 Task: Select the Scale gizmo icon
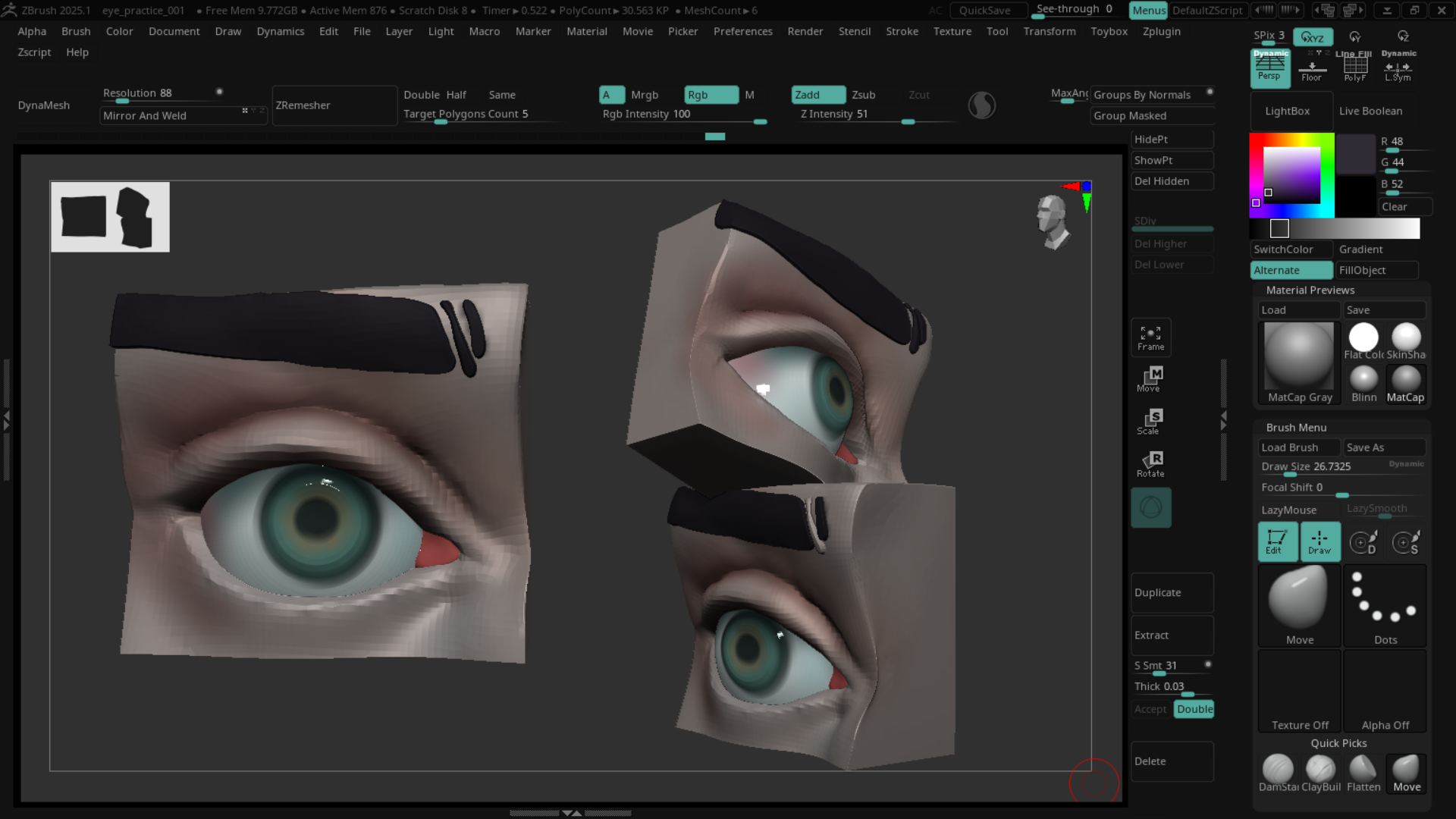[x=1150, y=421]
